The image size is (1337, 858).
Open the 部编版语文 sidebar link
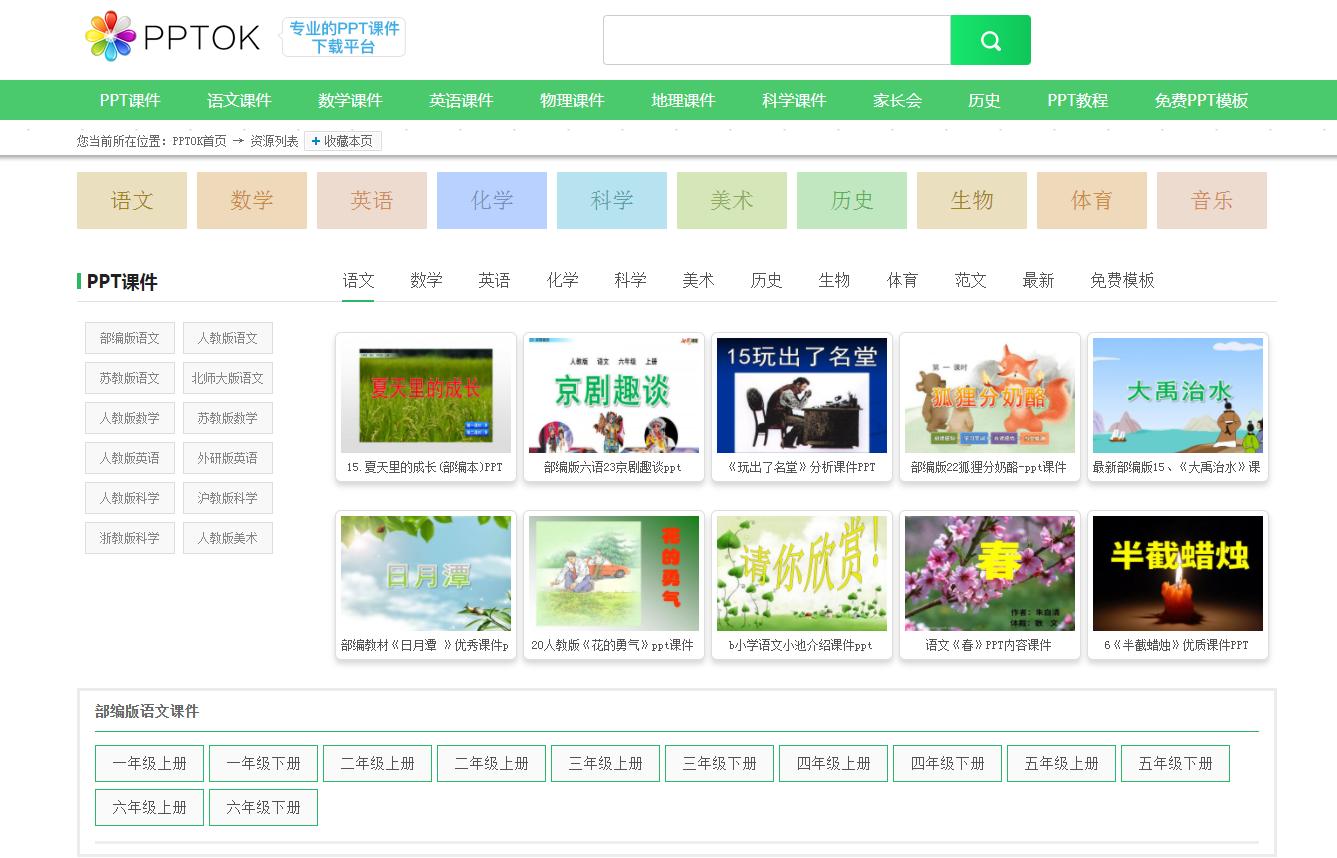[x=129, y=338]
